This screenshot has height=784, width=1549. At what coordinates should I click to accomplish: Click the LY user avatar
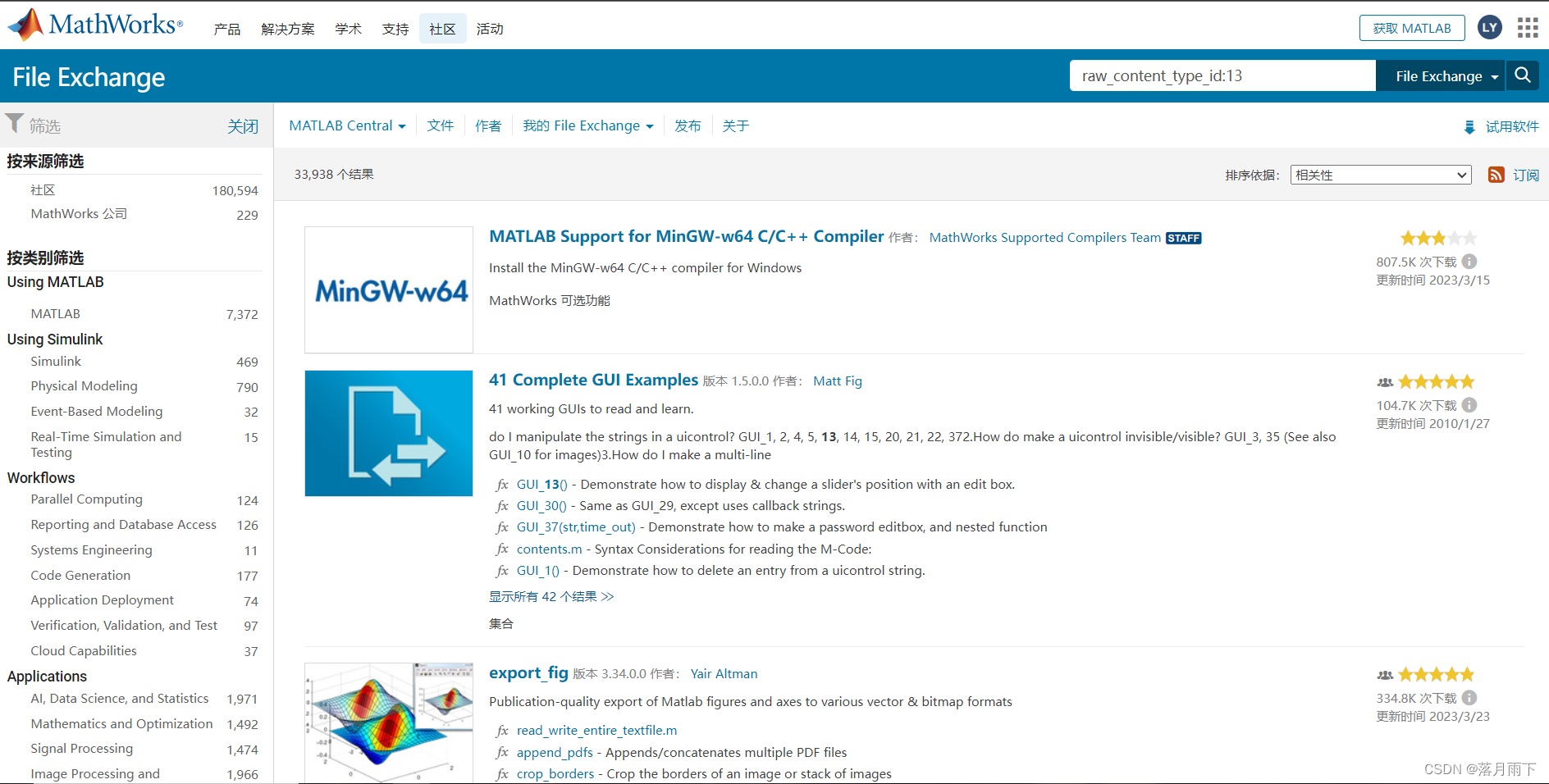tap(1489, 27)
